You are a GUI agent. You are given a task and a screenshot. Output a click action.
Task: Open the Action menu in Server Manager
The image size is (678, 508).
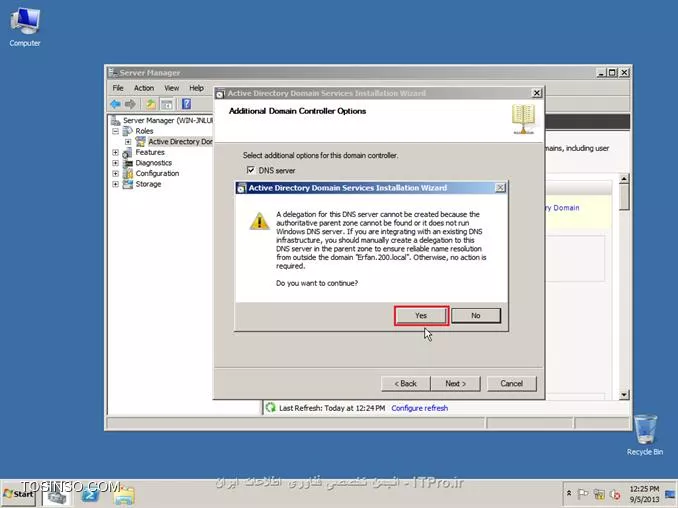(x=144, y=88)
